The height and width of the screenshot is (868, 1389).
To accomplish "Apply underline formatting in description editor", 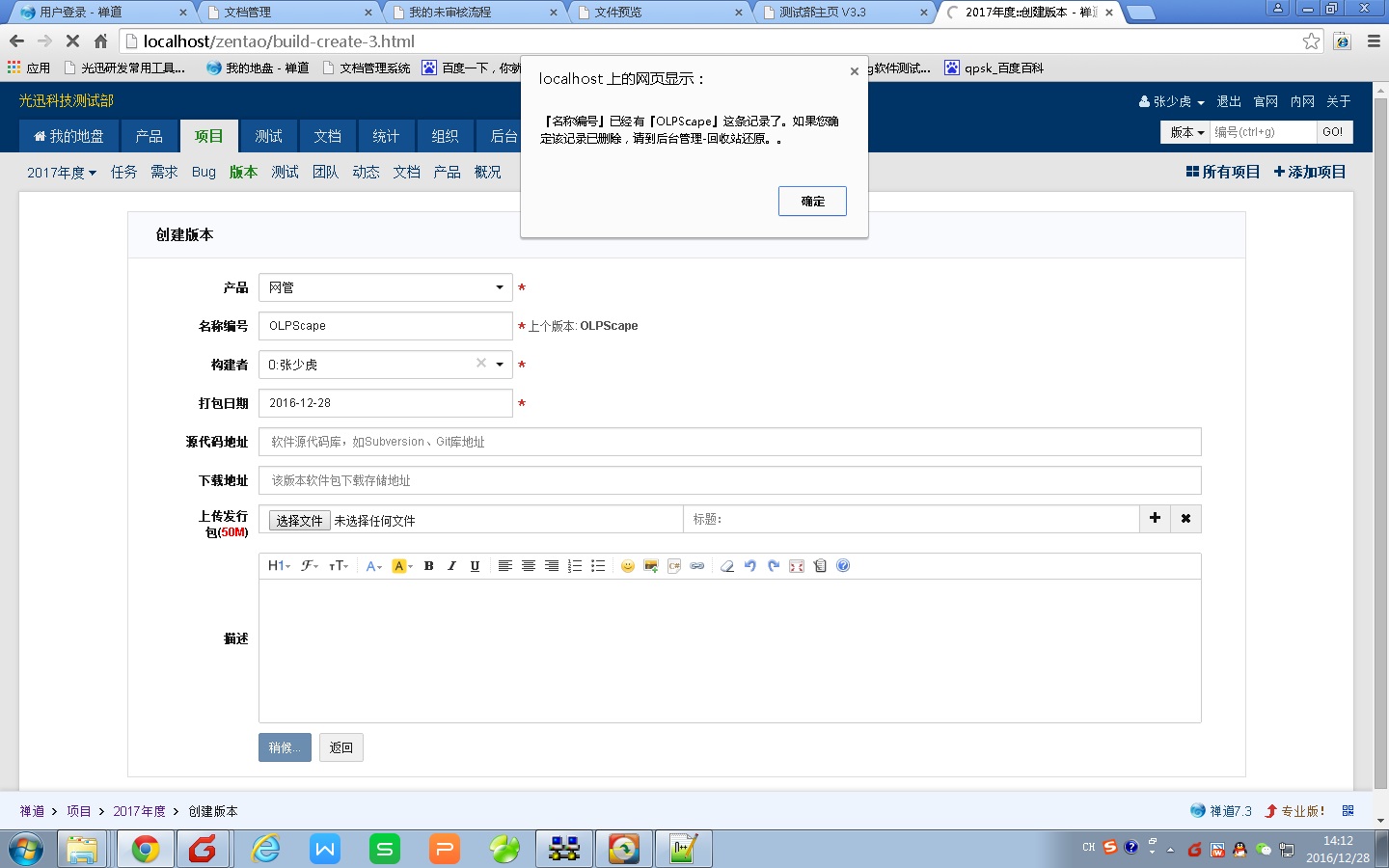I will pyautogui.click(x=475, y=566).
